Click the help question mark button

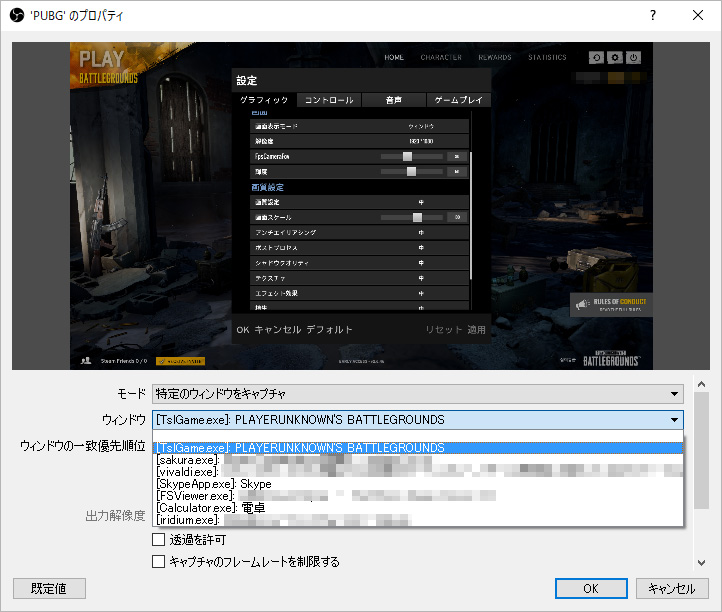pos(652,15)
